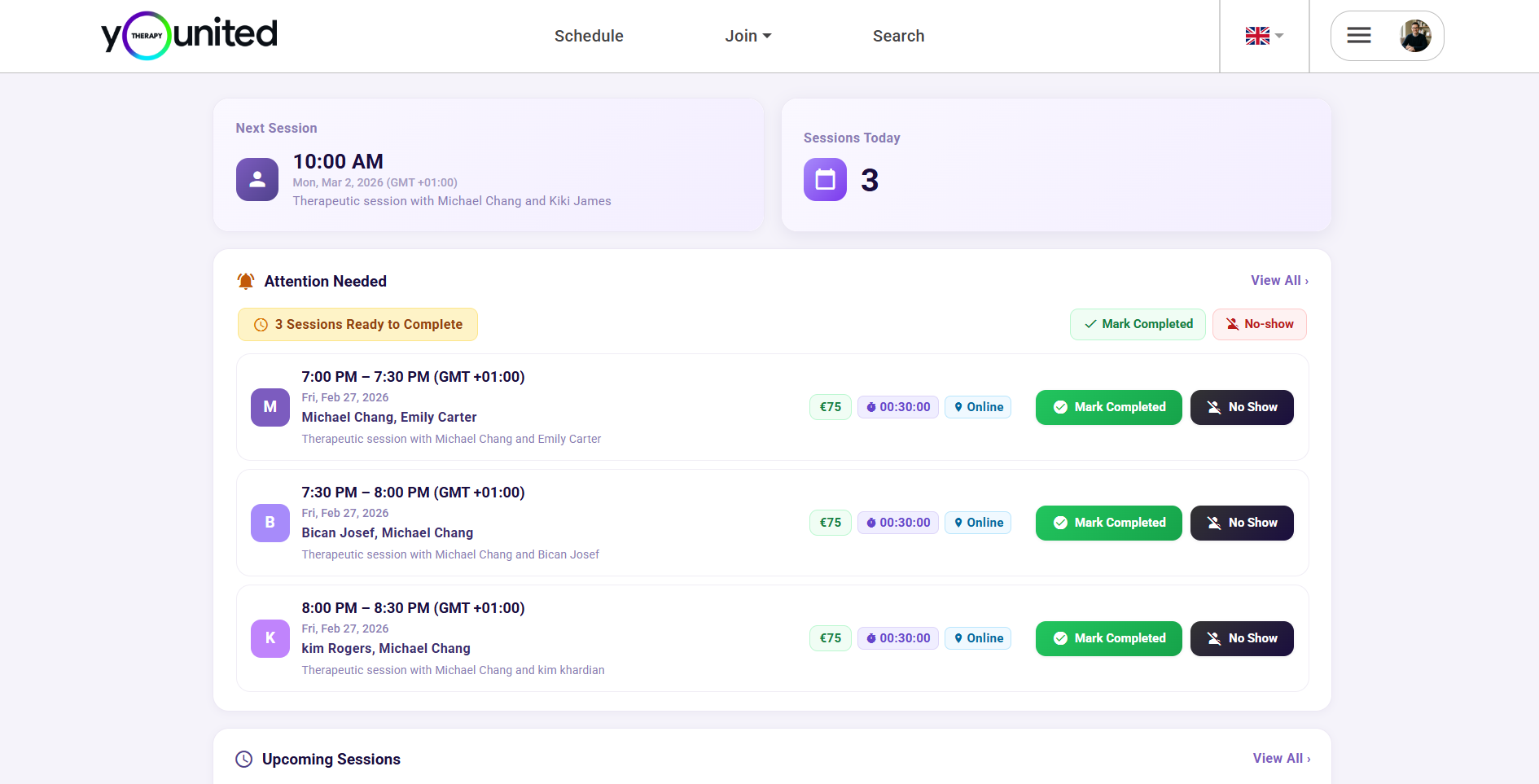Click the K avatar for kim Rogers' session
The image size is (1539, 784).
click(x=270, y=638)
